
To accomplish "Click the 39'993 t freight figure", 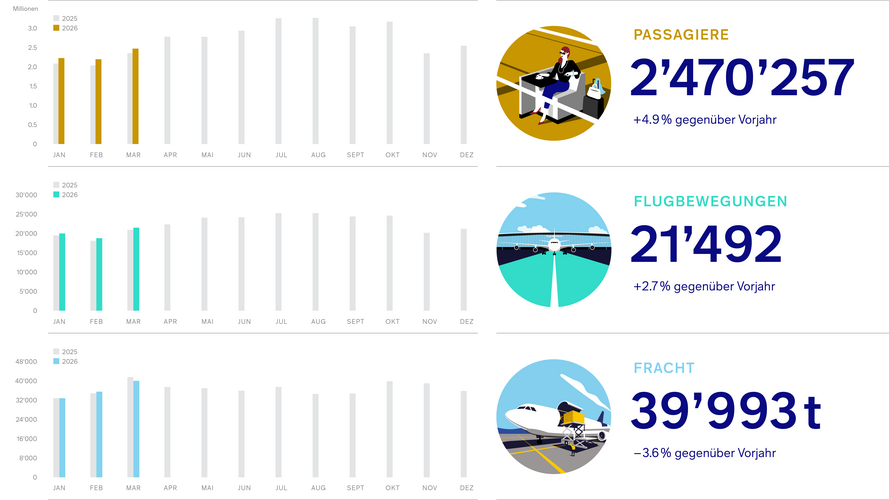I will tap(726, 412).
